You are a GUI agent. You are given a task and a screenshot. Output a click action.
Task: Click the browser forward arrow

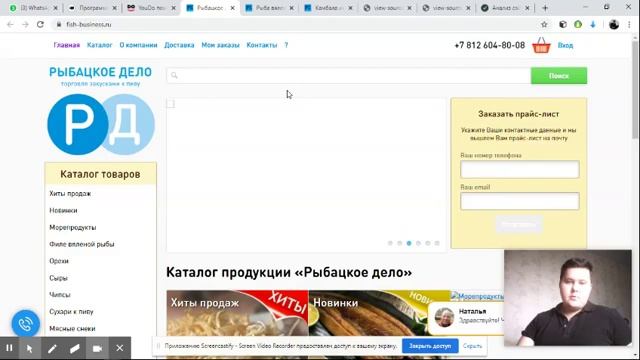pos(25,24)
